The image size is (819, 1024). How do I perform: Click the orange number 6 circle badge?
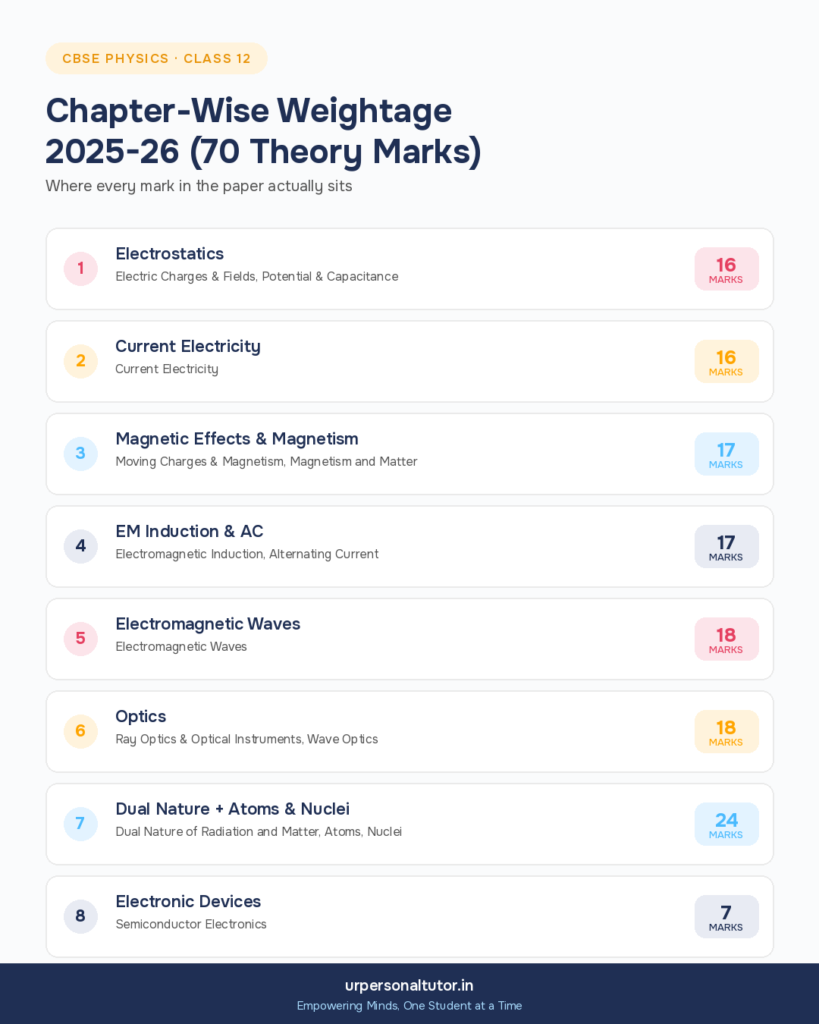point(80,731)
